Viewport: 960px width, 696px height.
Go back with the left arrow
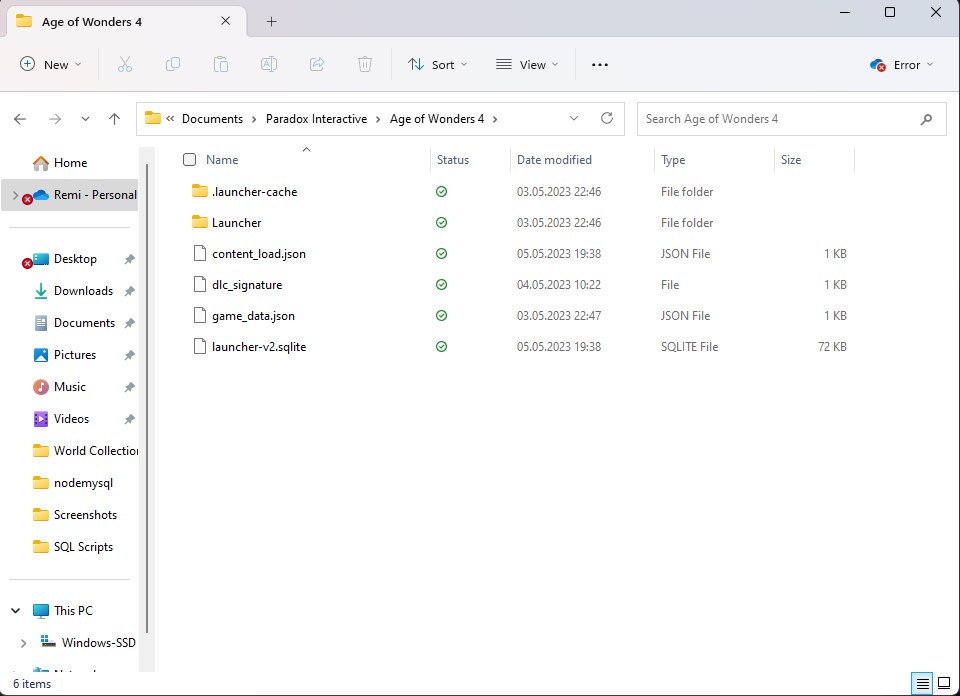click(x=20, y=119)
